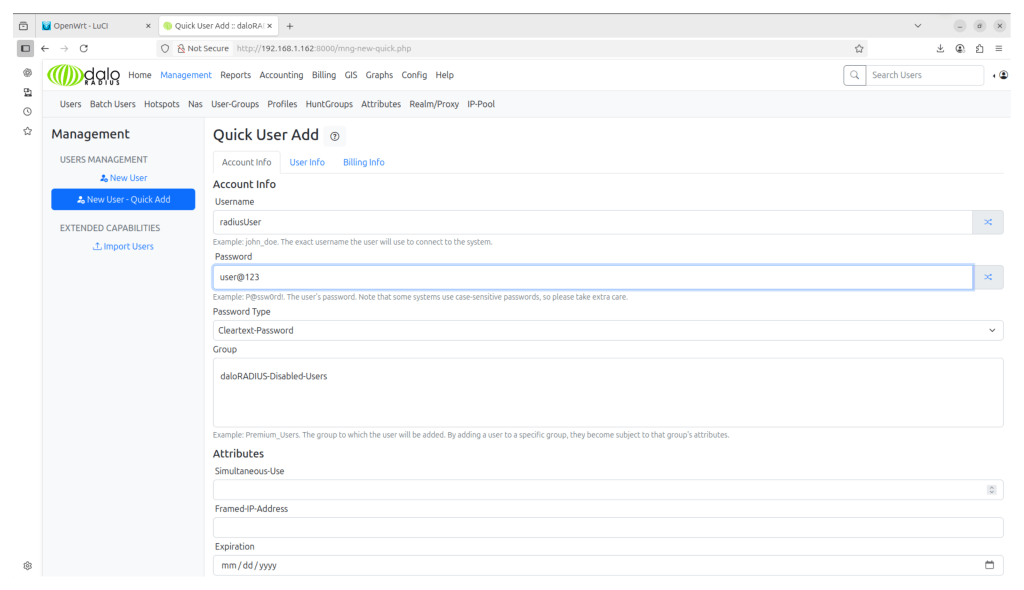Bookmark this page with the star icon
The height and width of the screenshot is (590, 1024).
coord(859,48)
